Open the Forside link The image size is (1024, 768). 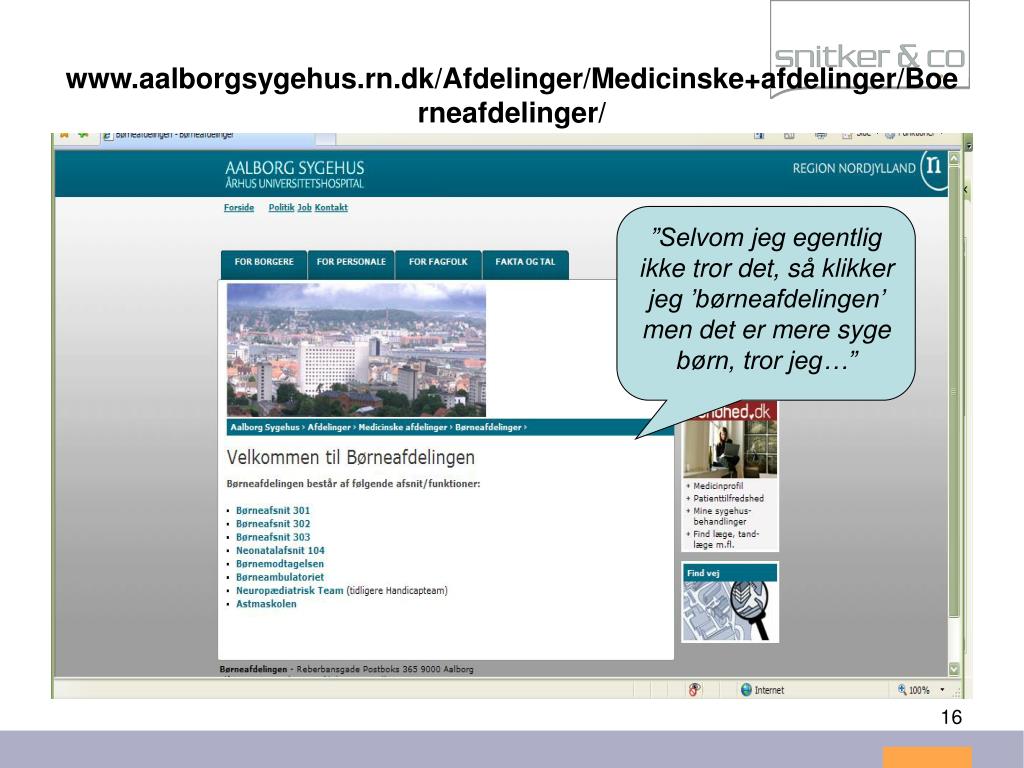[238, 208]
